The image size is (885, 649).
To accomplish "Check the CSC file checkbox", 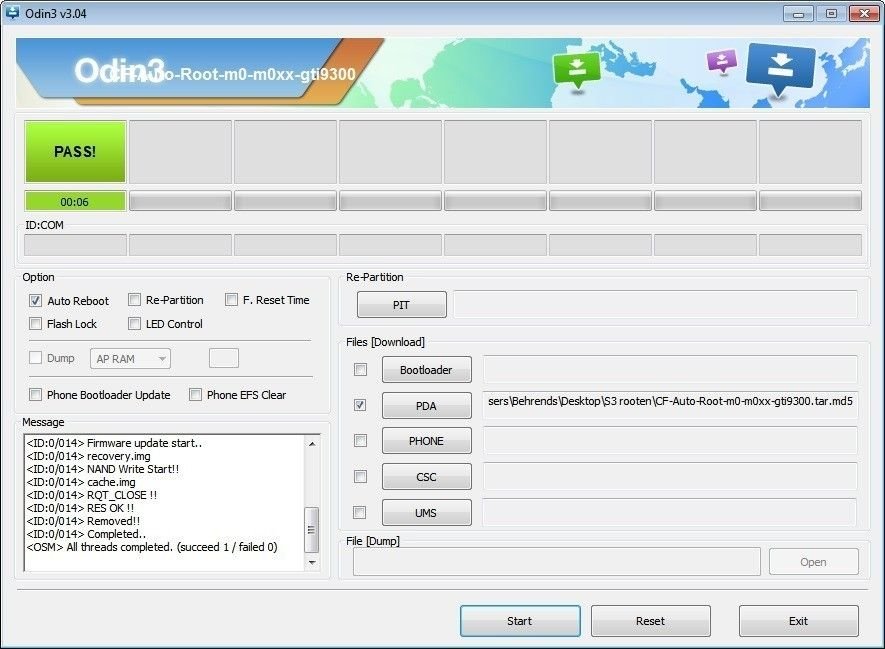I will [360, 477].
